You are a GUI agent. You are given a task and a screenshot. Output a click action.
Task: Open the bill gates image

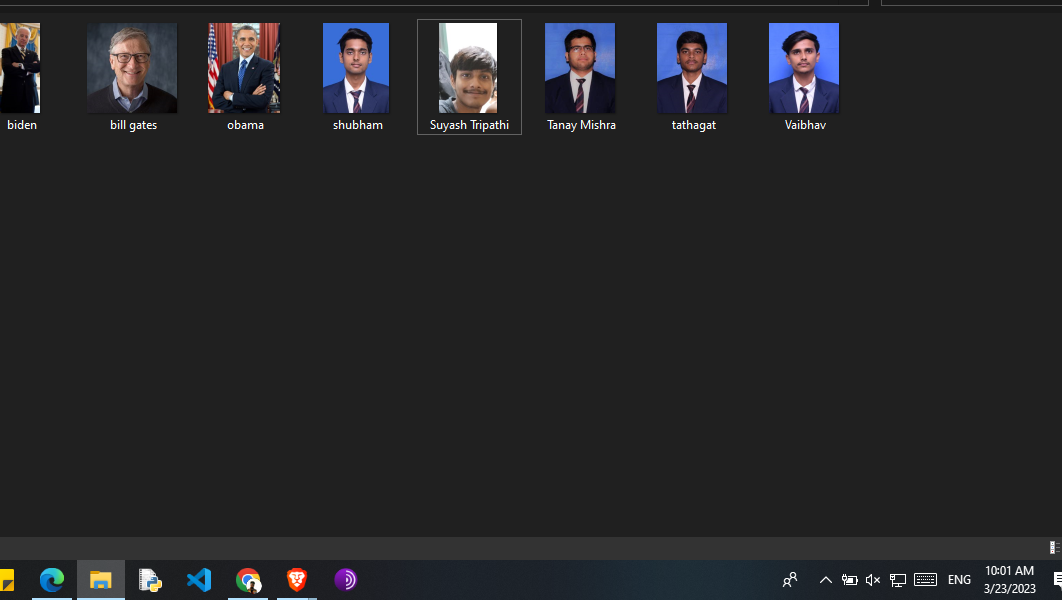pos(132,68)
